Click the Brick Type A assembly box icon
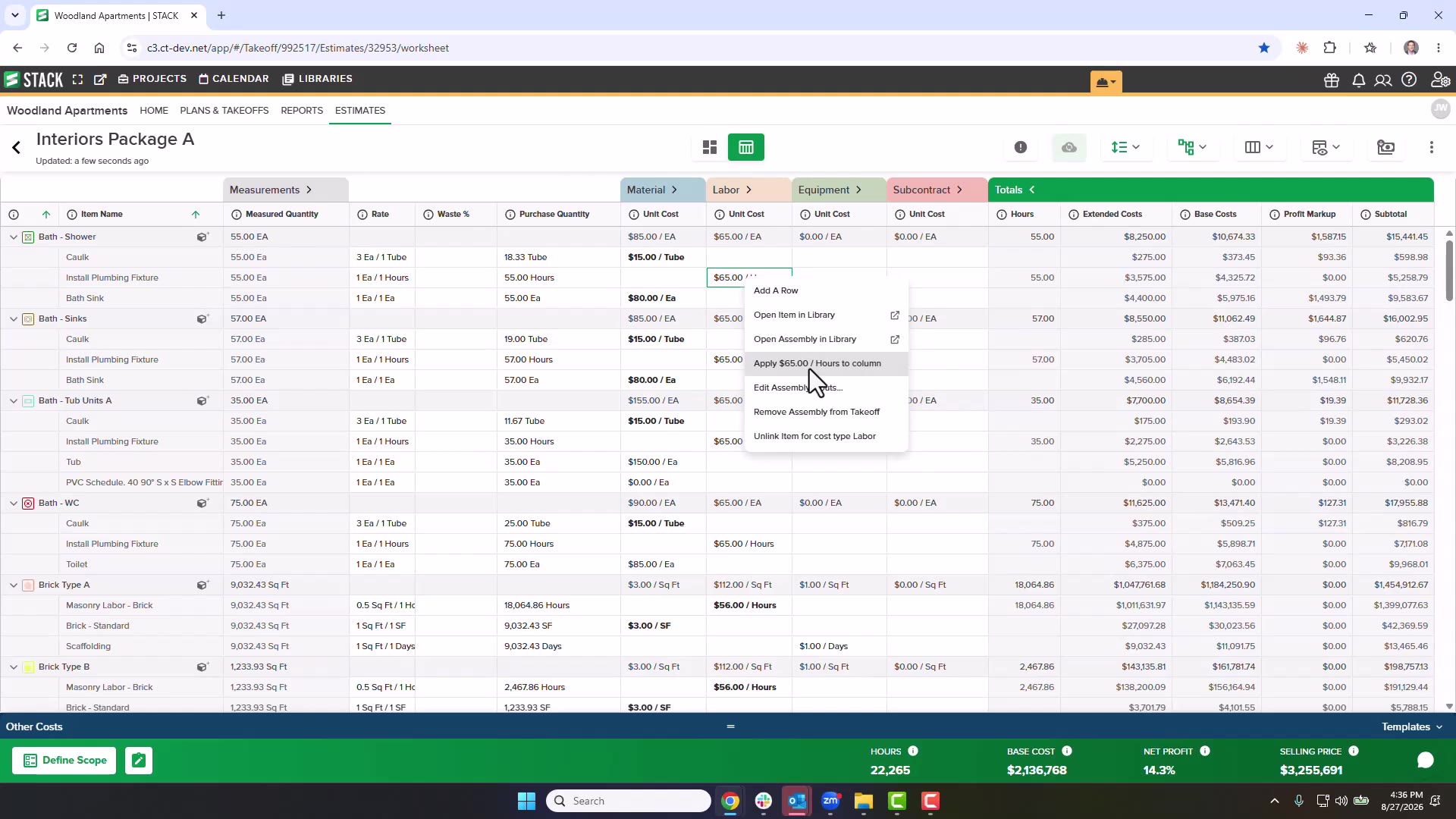Viewport: 1456px width, 819px height. (202, 585)
